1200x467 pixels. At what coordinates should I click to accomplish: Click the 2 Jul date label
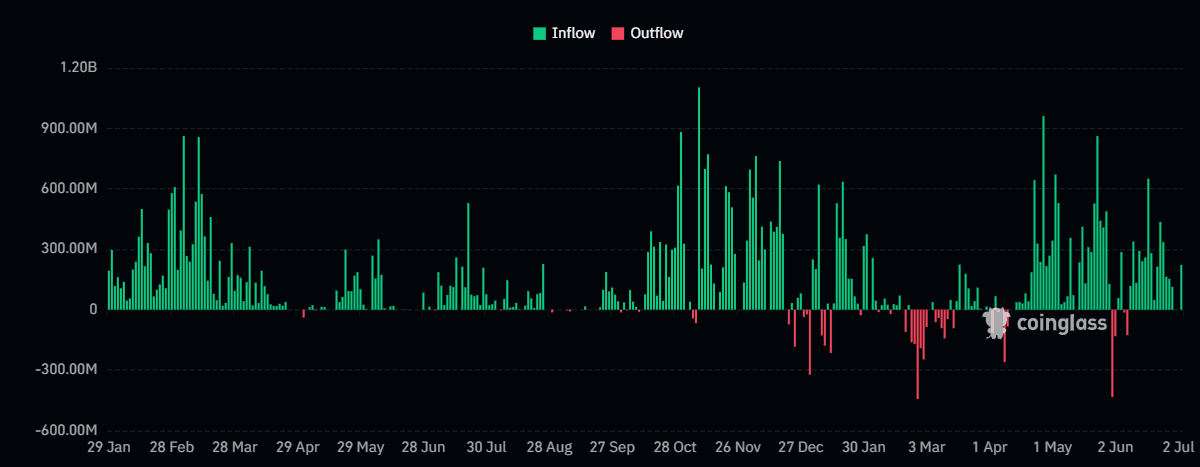pyautogui.click(x=1180, y=447)
